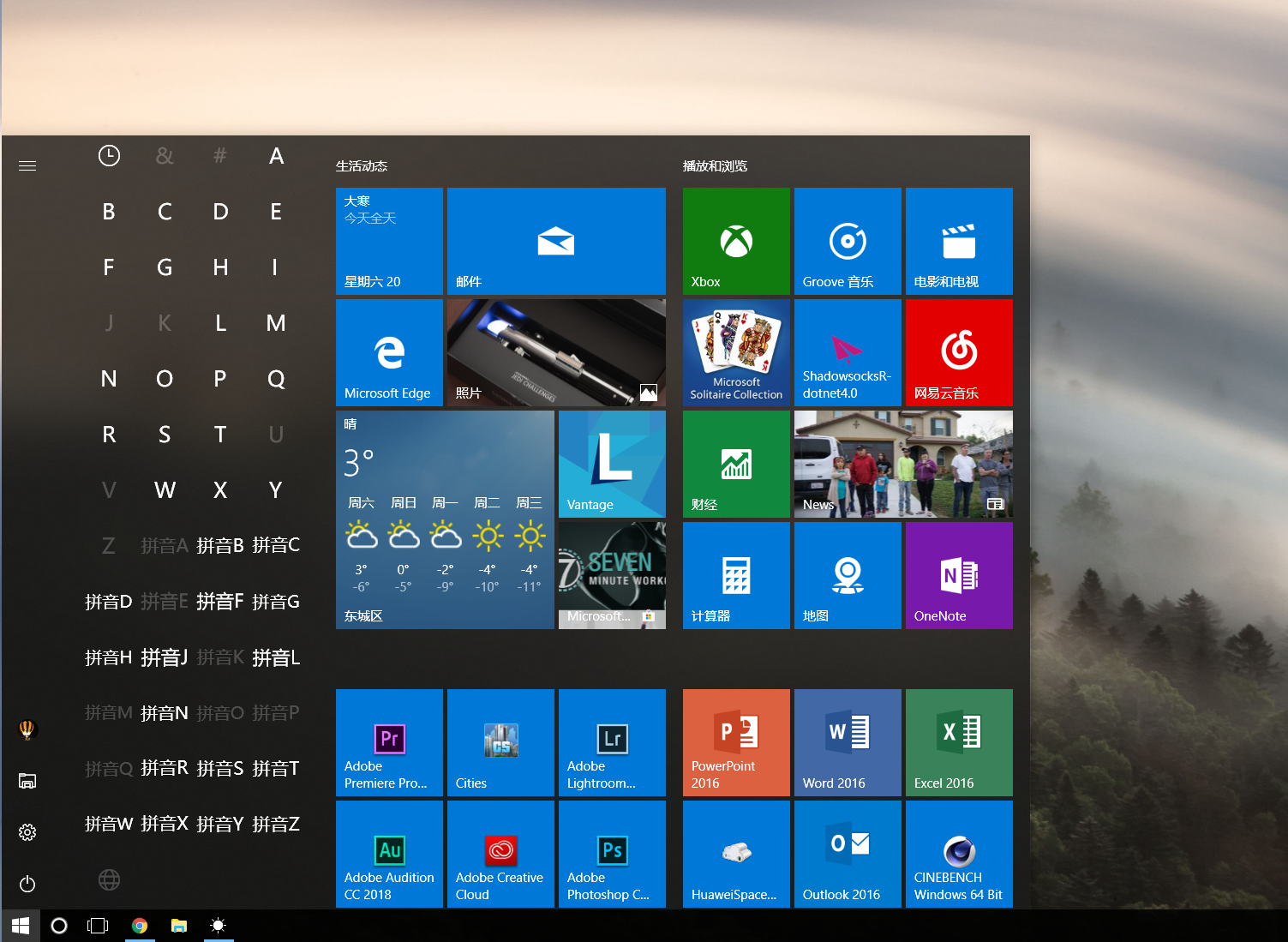The image size is (1288, 942).
Task: Launch Adobe Premiere Pro tile
Action: click(x=389, y=742)
